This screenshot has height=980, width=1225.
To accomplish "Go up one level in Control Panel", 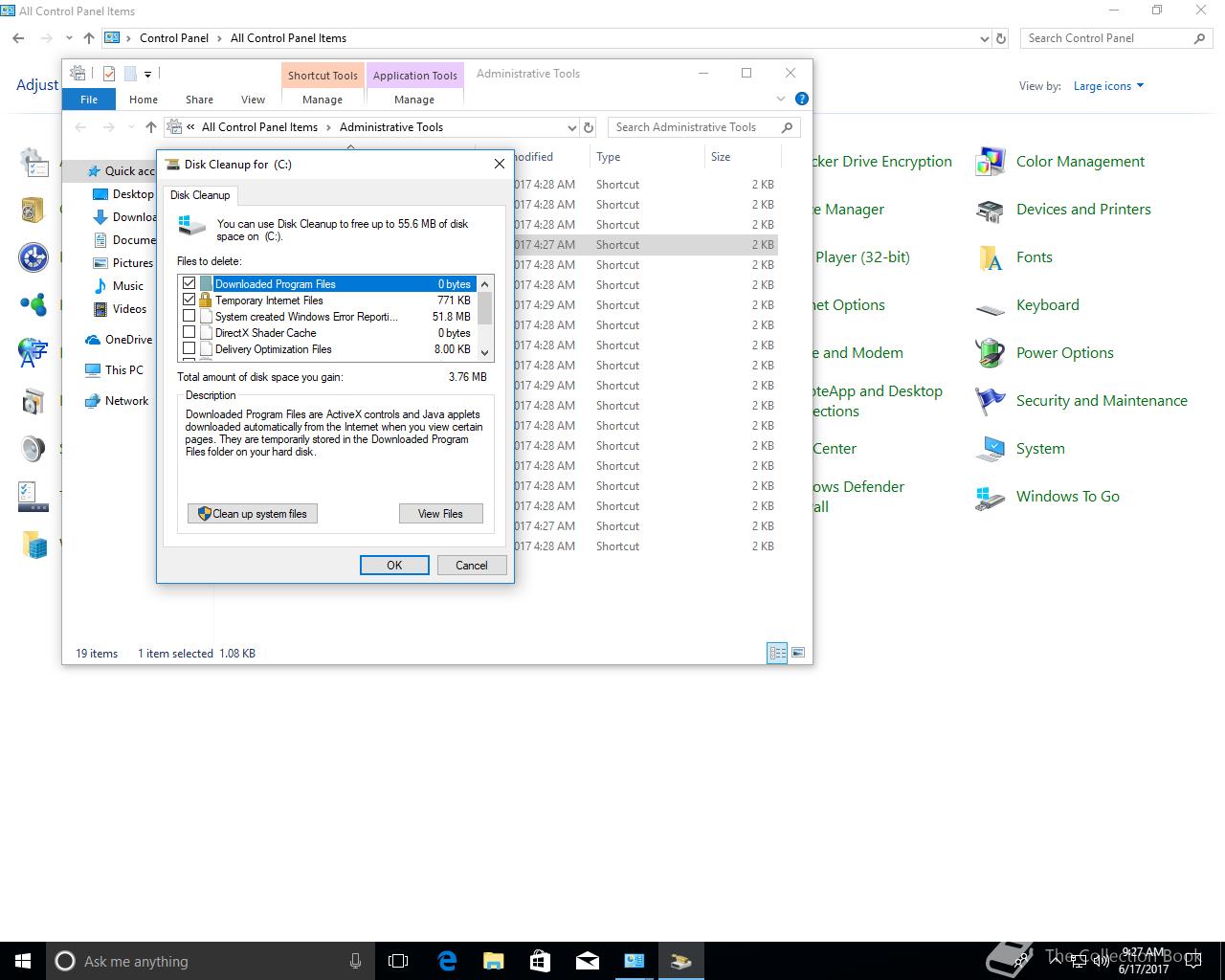I will click(89, 38).
